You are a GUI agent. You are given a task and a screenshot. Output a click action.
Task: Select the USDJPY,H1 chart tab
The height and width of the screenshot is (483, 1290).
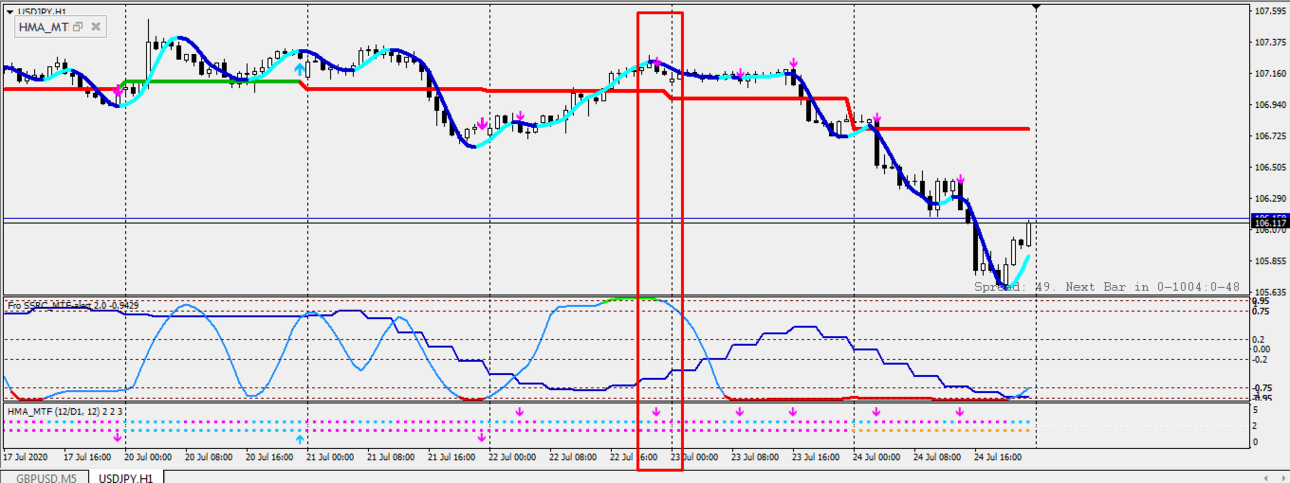pyautogui.click(x=125, y=476)
